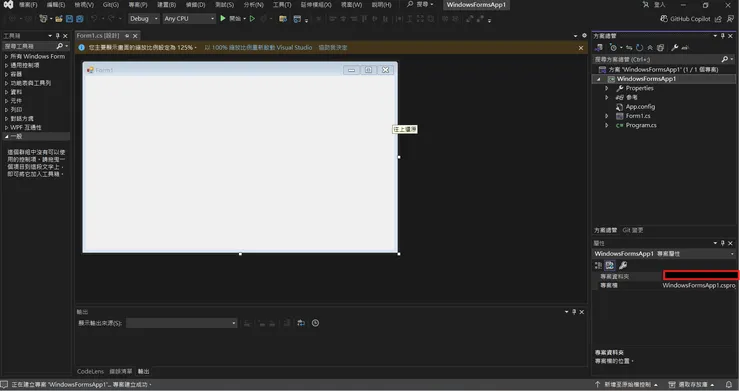Click Solution Explorer show all files icon
The image size is (740, 391).
(660, 47)
